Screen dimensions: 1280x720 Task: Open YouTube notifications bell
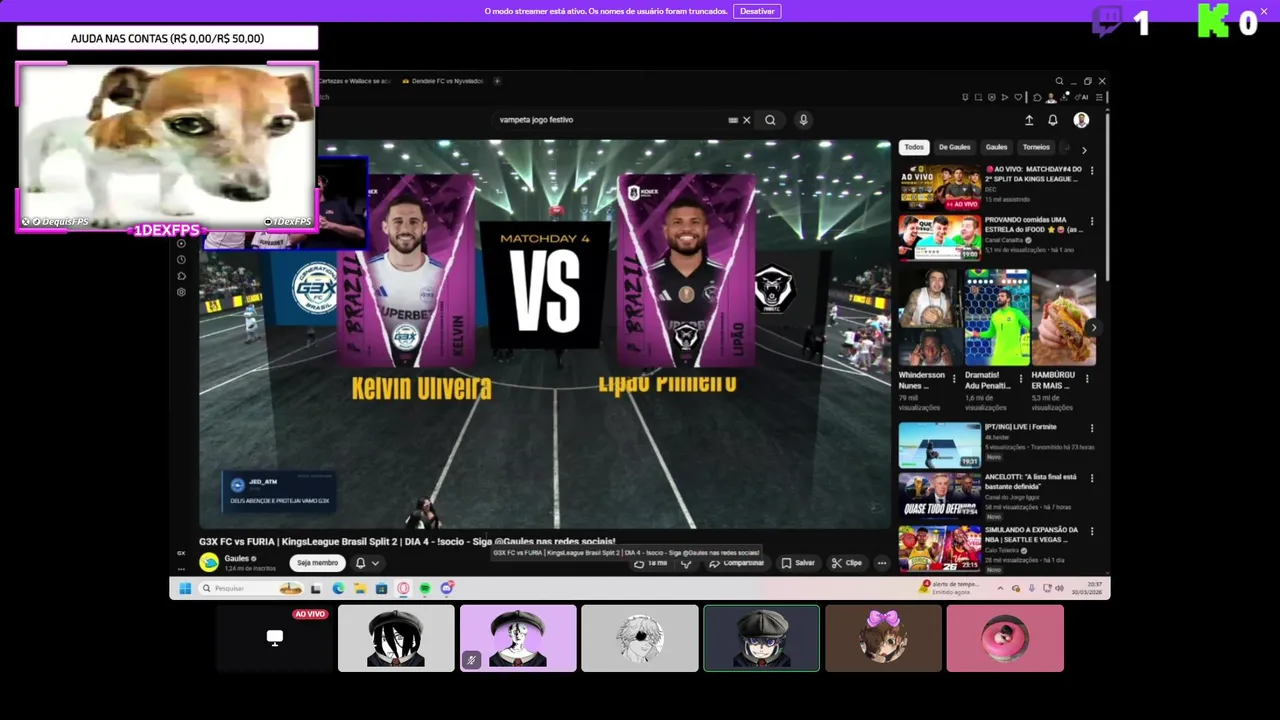(1053, 120)
